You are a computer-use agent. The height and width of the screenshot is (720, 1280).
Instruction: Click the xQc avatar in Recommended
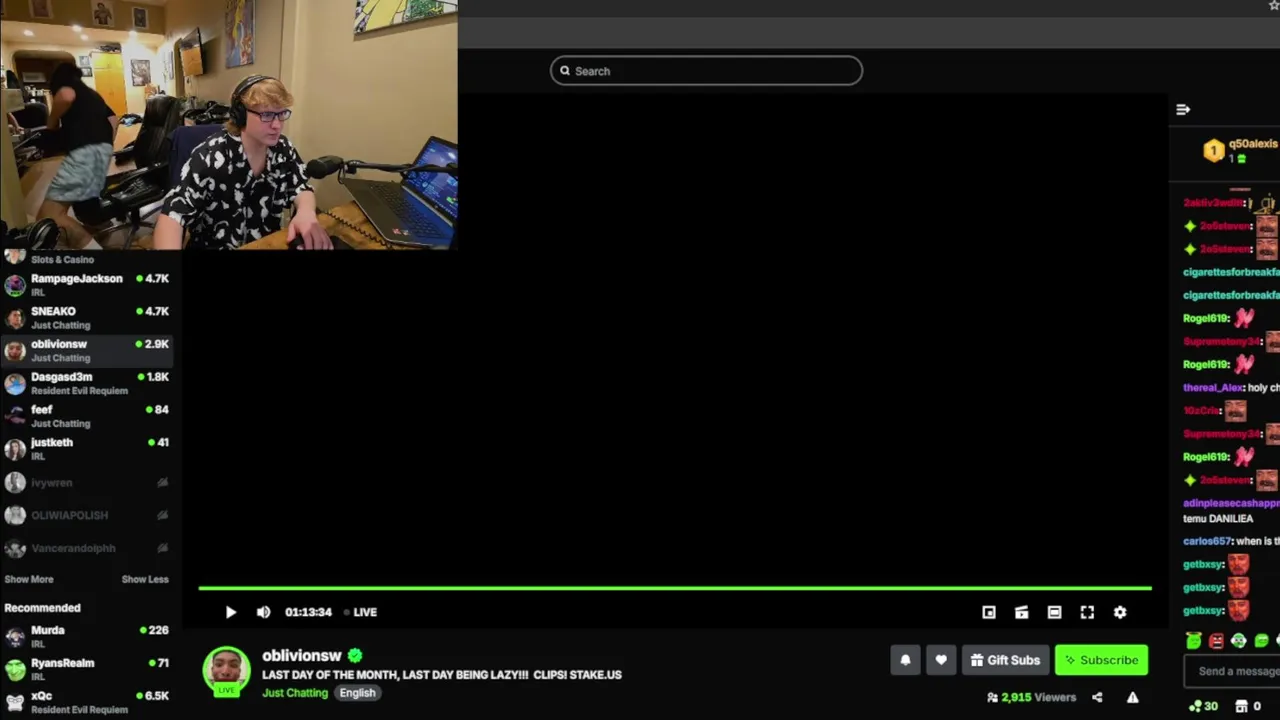[15, 702]
